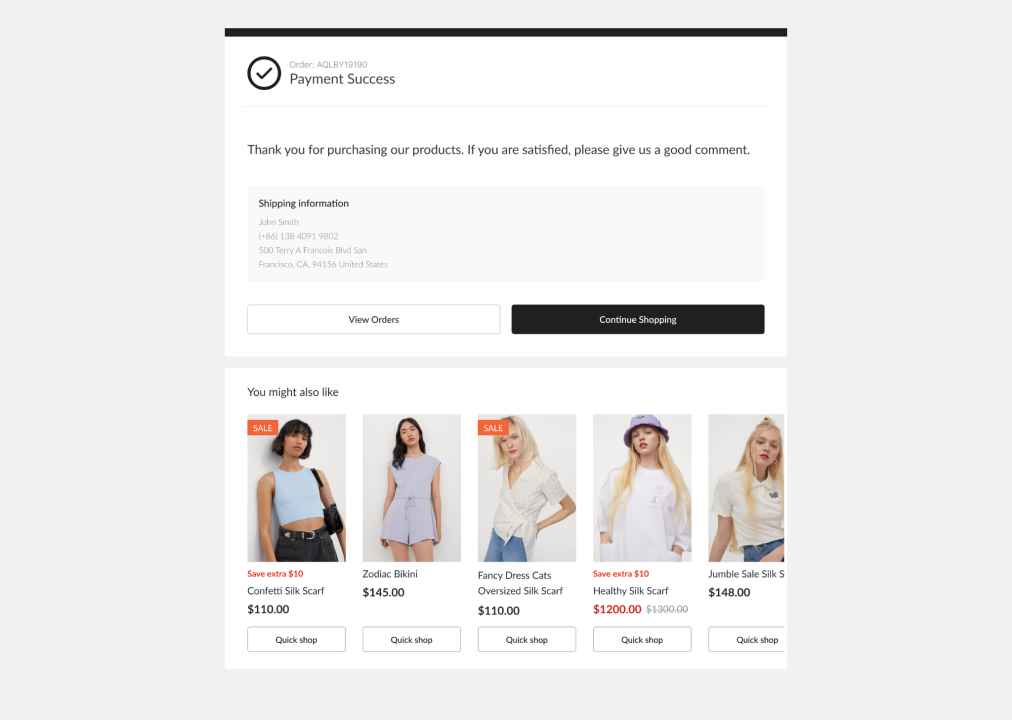Click the Save extra $10 label on Healthy Scarf
Viewport: 1012px width, 720px height.
[x=621, y=574]
